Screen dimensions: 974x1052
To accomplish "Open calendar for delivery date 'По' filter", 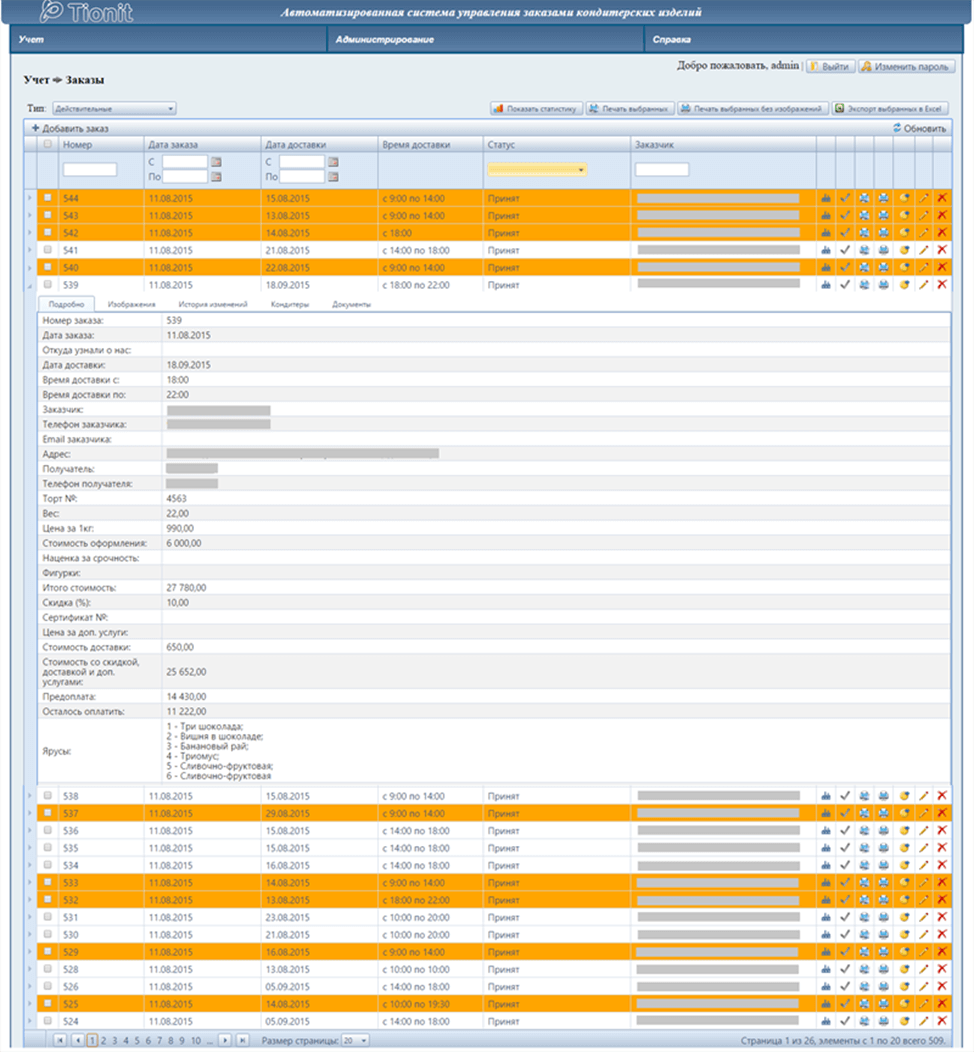I will [x=333, y=176].
